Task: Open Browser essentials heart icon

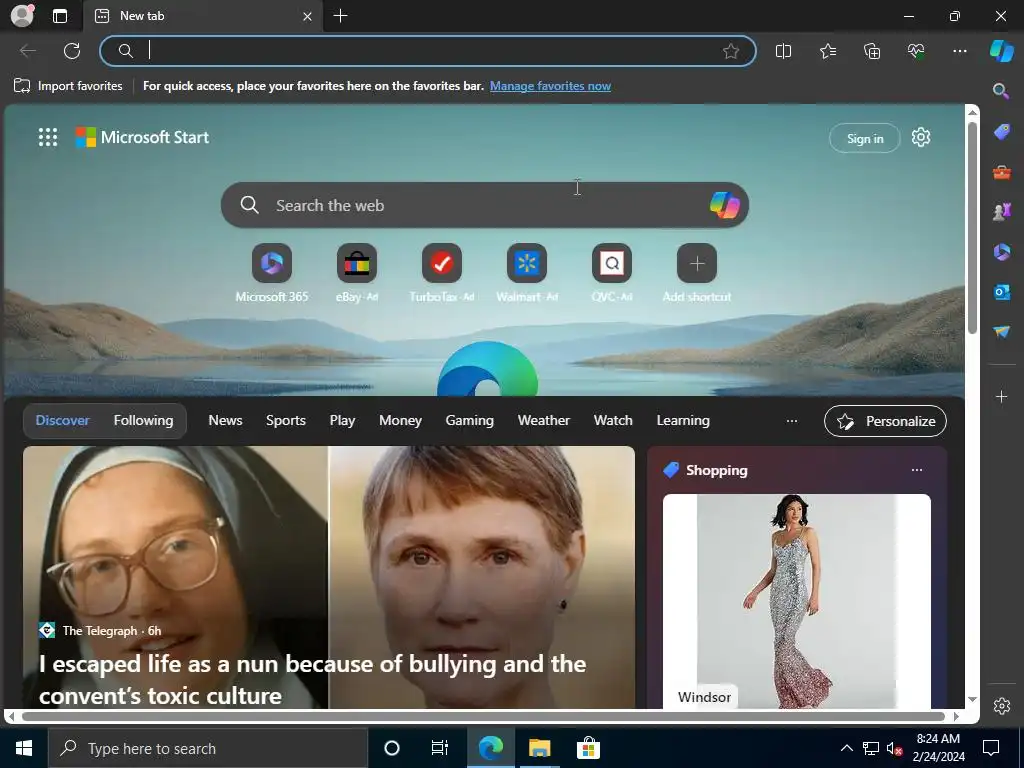Action: tap(916, 51)
